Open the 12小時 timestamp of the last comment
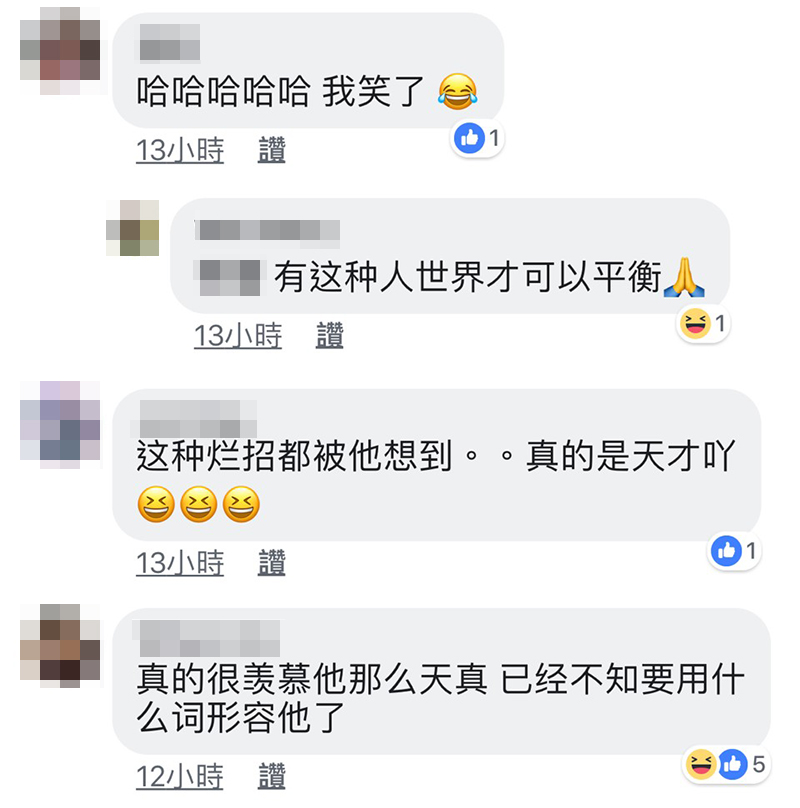800x808 pixels. click(180, 776)
